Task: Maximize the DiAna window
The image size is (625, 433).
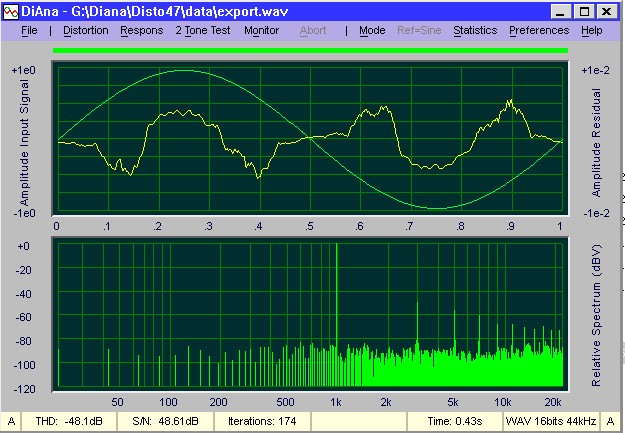Action: click(x=584, y=12)
